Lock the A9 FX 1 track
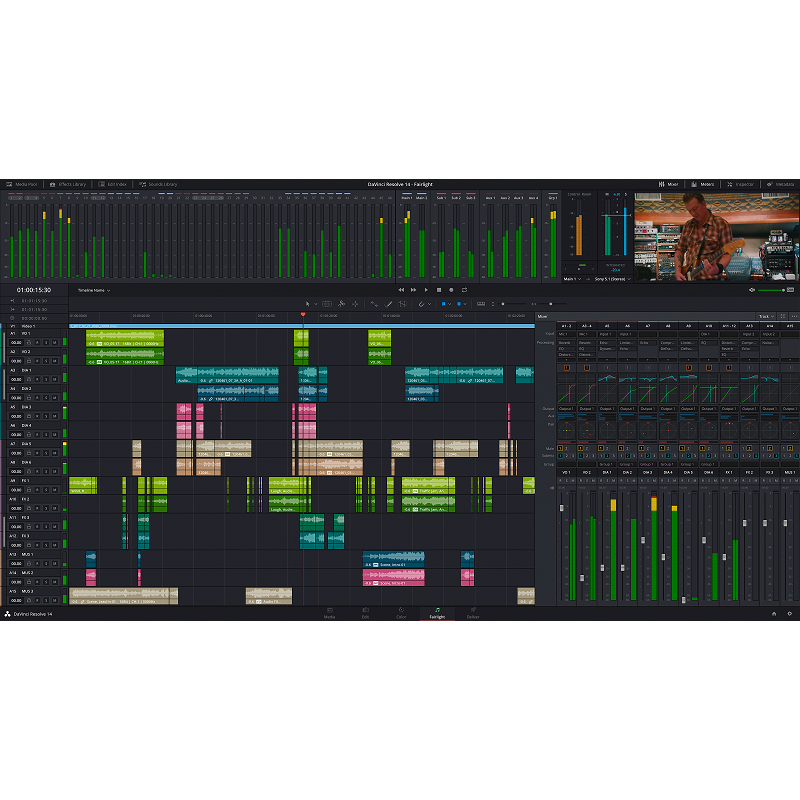This screenshot has height=800, width=800. pos(27,490)
